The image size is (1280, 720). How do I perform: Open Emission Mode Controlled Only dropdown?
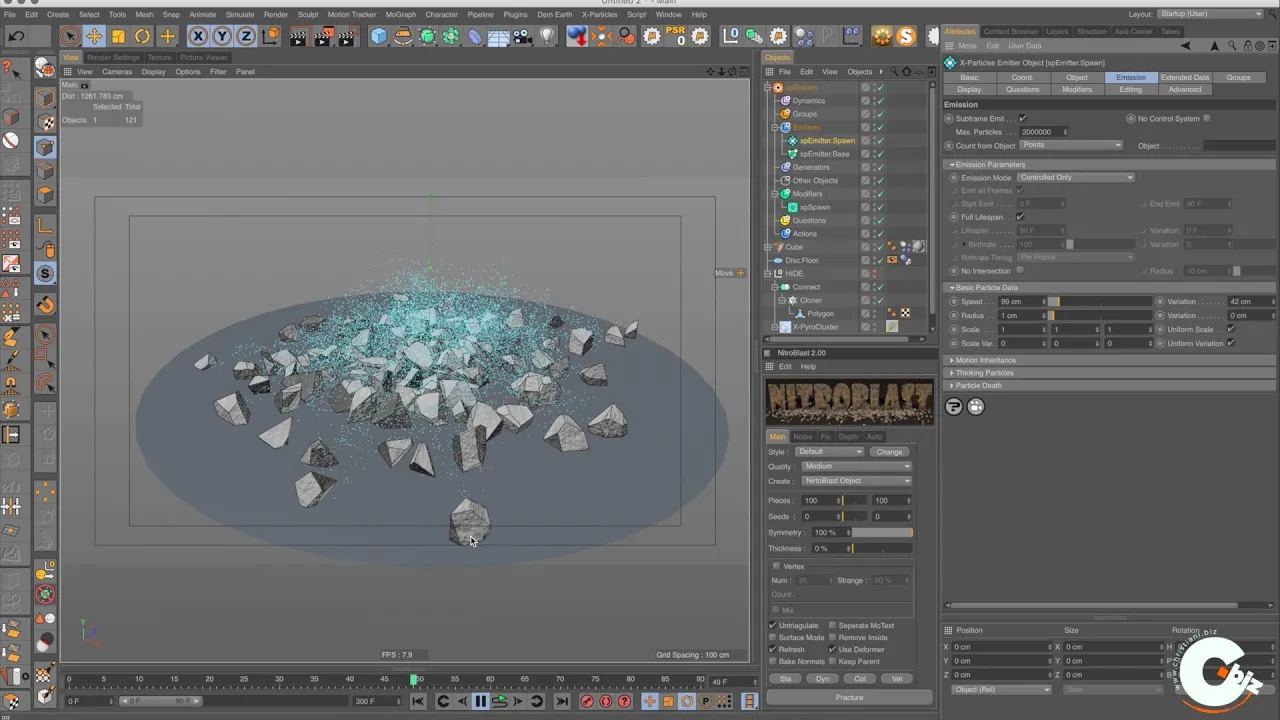[1076, 177]
